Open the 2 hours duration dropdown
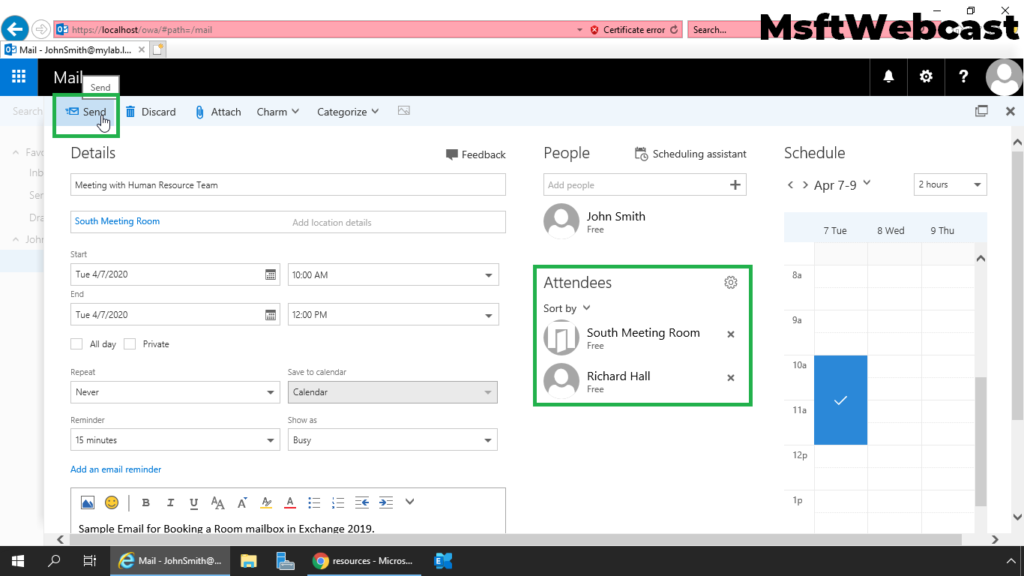 950,185
